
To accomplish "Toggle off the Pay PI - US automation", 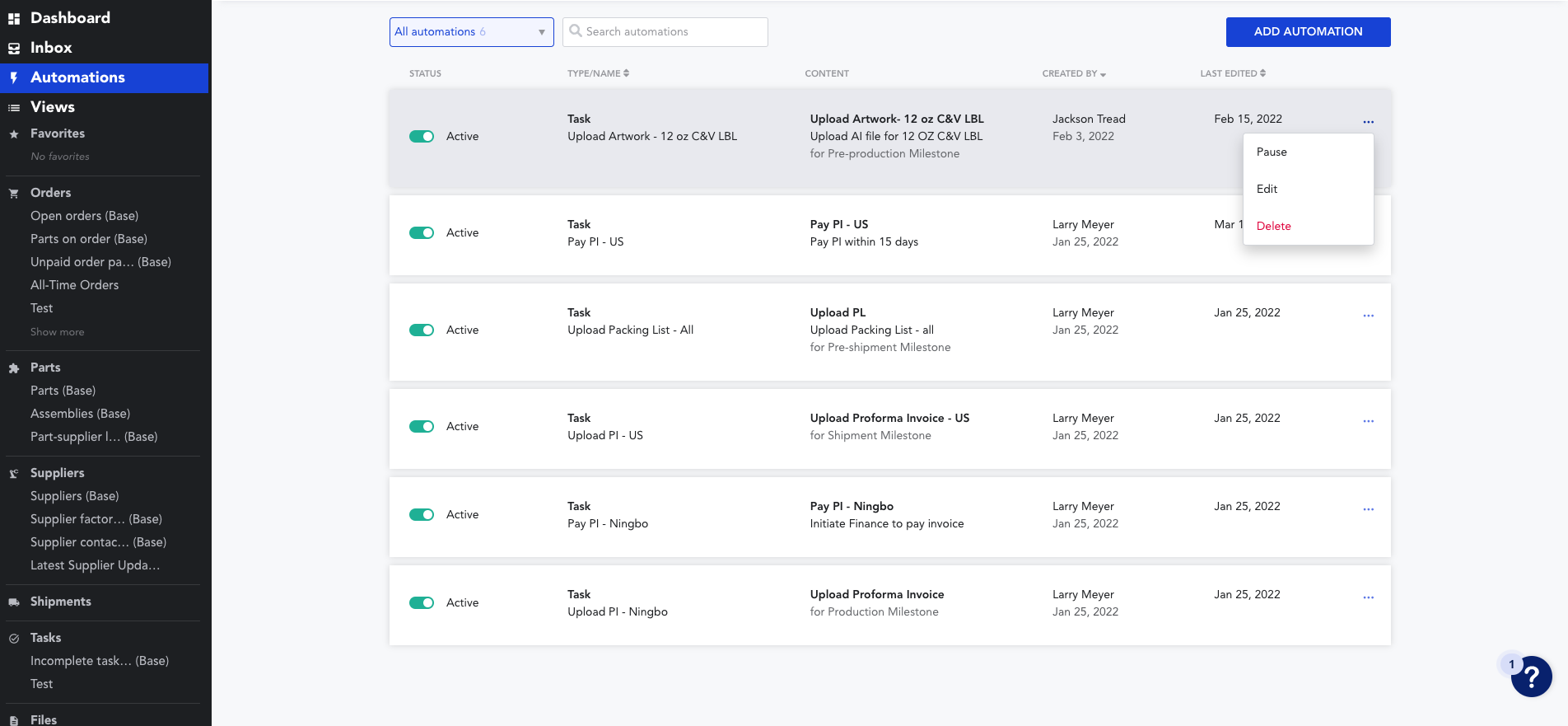I will (422, 233).
